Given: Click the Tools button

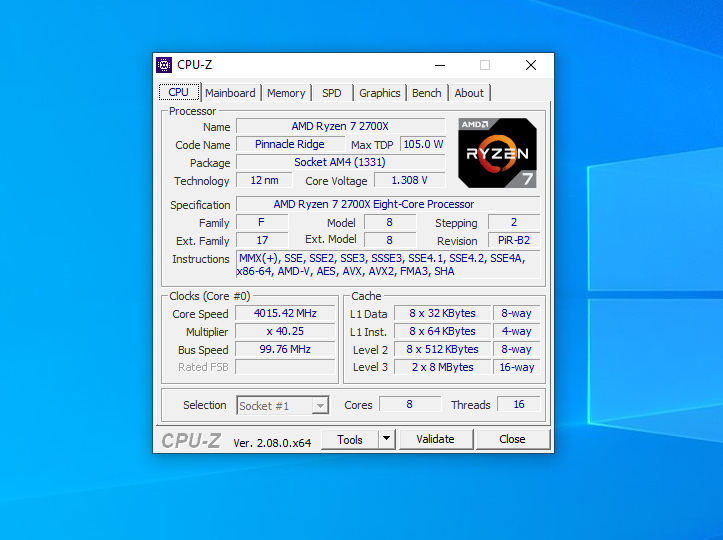Looking at the screenshot, I should (x=350, y=439).
